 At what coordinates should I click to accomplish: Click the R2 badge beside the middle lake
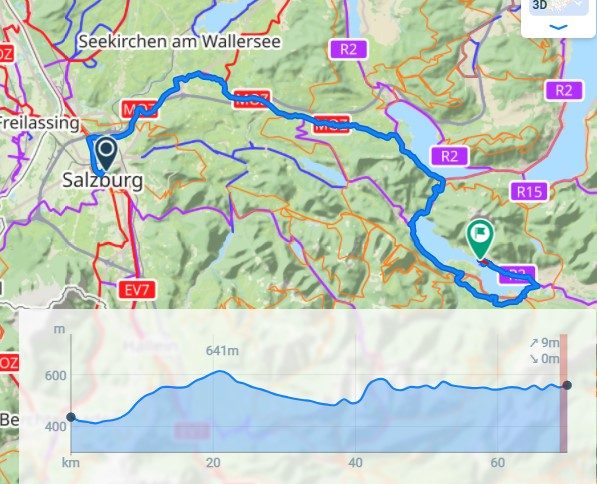pos(449,156)
